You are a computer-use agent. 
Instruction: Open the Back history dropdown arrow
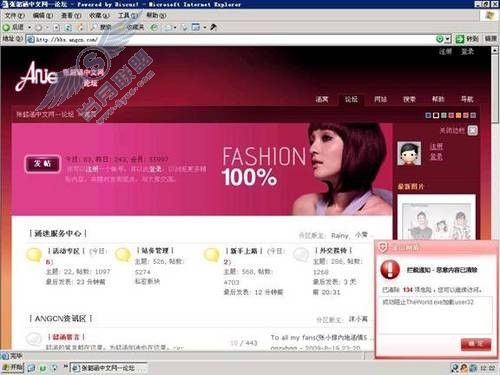[29, 27]
